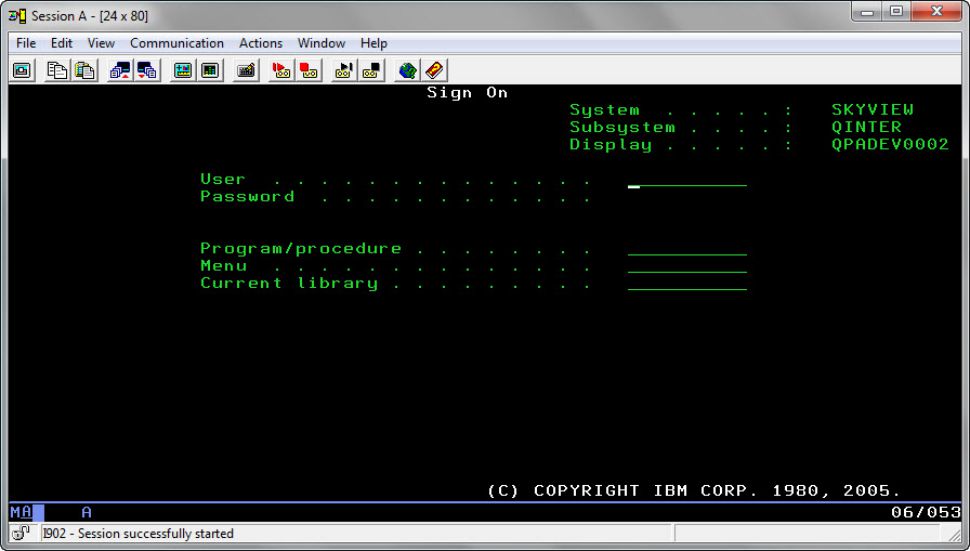970x551 pixels.
Task: Click the Current library input field
Action: click(687, 283)
